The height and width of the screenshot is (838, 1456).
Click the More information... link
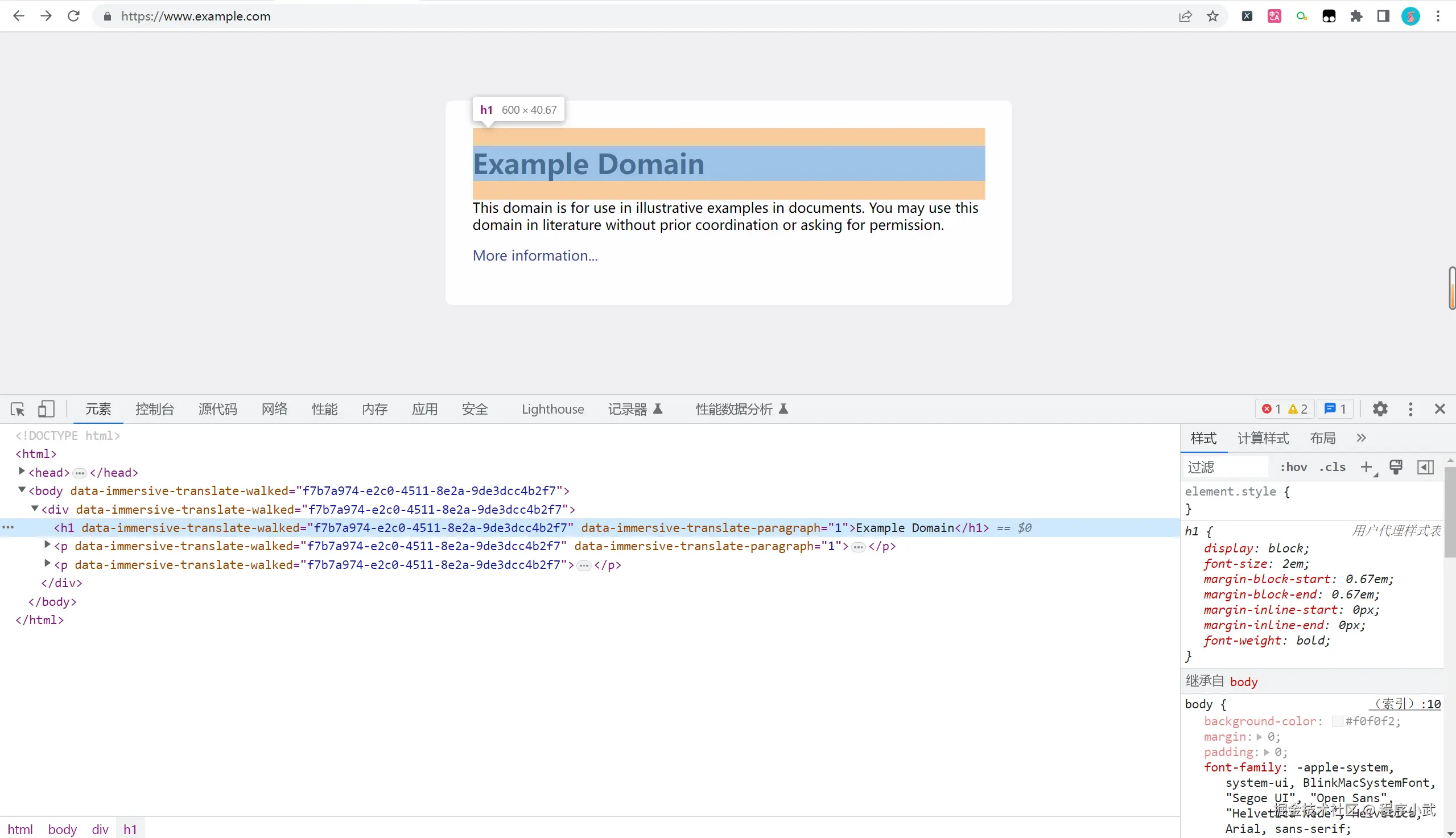point(535,255)
